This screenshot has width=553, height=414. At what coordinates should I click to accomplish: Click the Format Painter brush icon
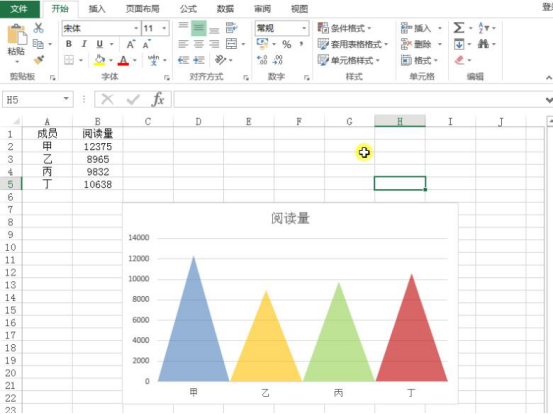tap(38, 60)
